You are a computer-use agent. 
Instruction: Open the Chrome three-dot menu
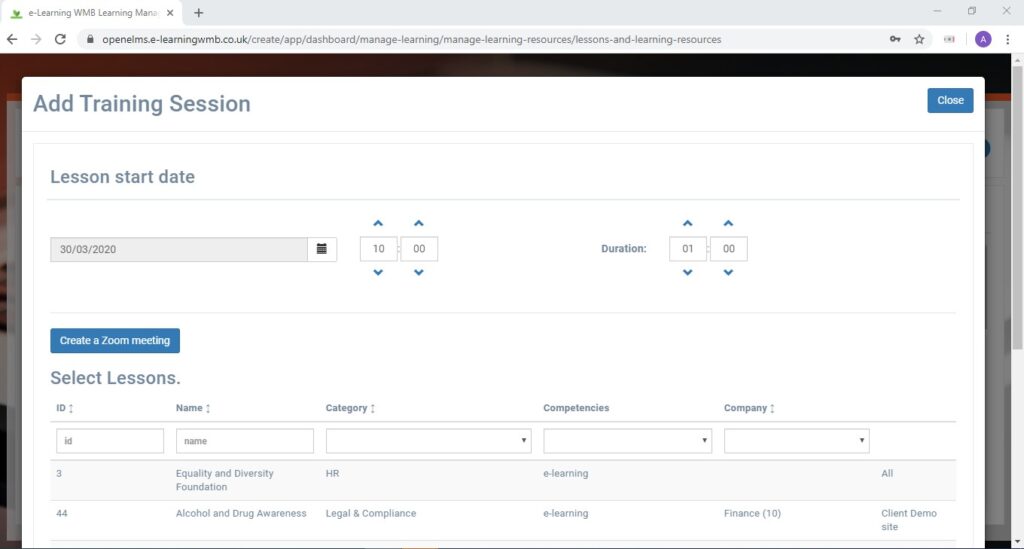point(1008,39)
